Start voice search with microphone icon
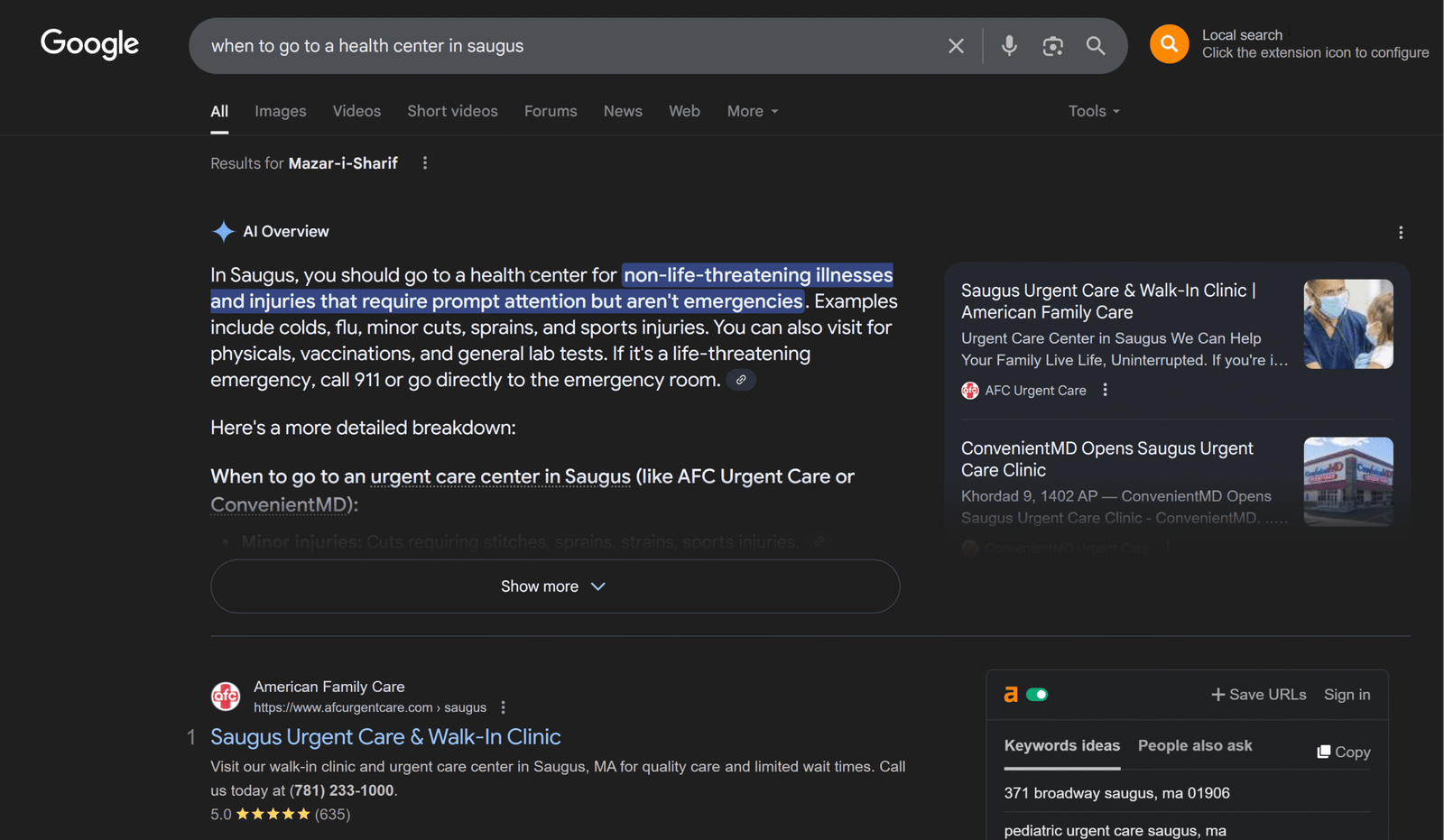The image size is (1444, 840). coord(1009,46)
